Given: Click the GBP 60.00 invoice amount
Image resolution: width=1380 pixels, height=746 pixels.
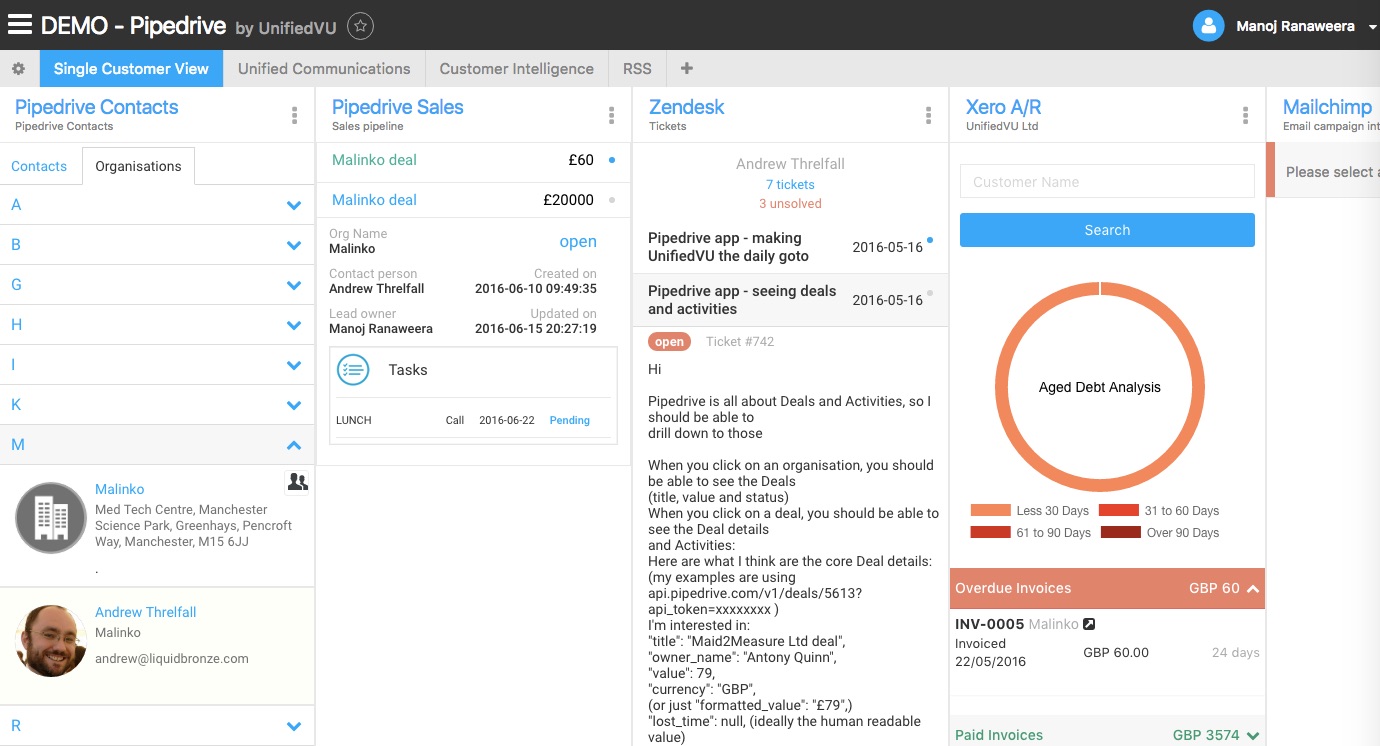Looking at the screenshot, I should coord(1116,653).
